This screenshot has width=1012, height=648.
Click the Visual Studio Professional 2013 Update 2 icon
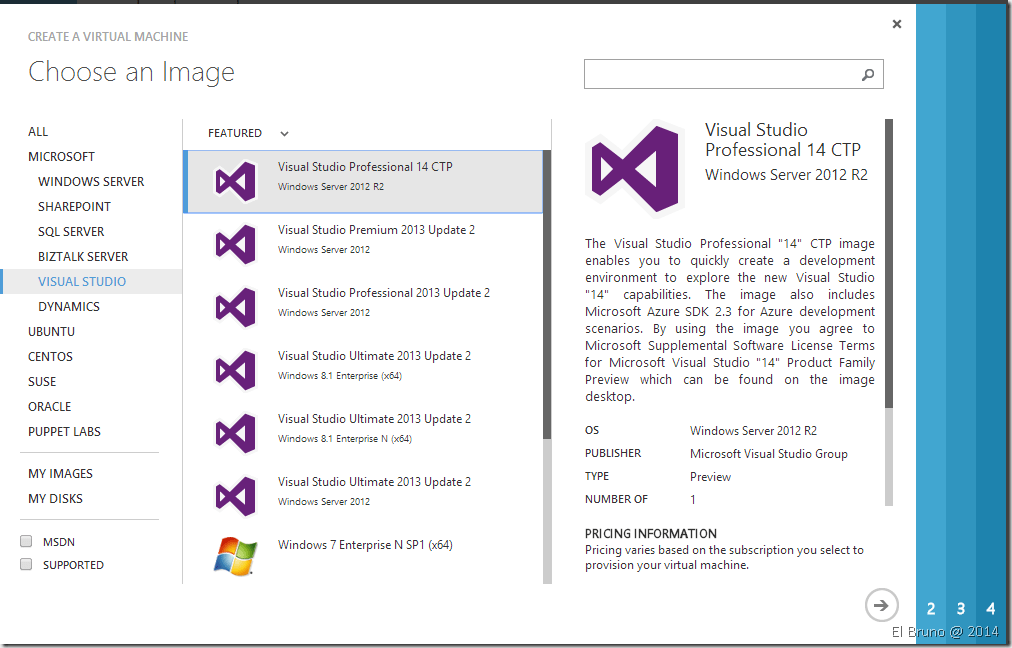pos(235,307)
